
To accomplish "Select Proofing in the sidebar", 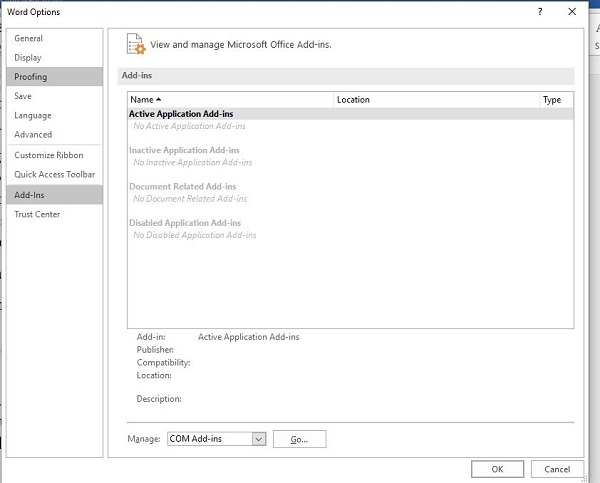I will tap(31, 77).
